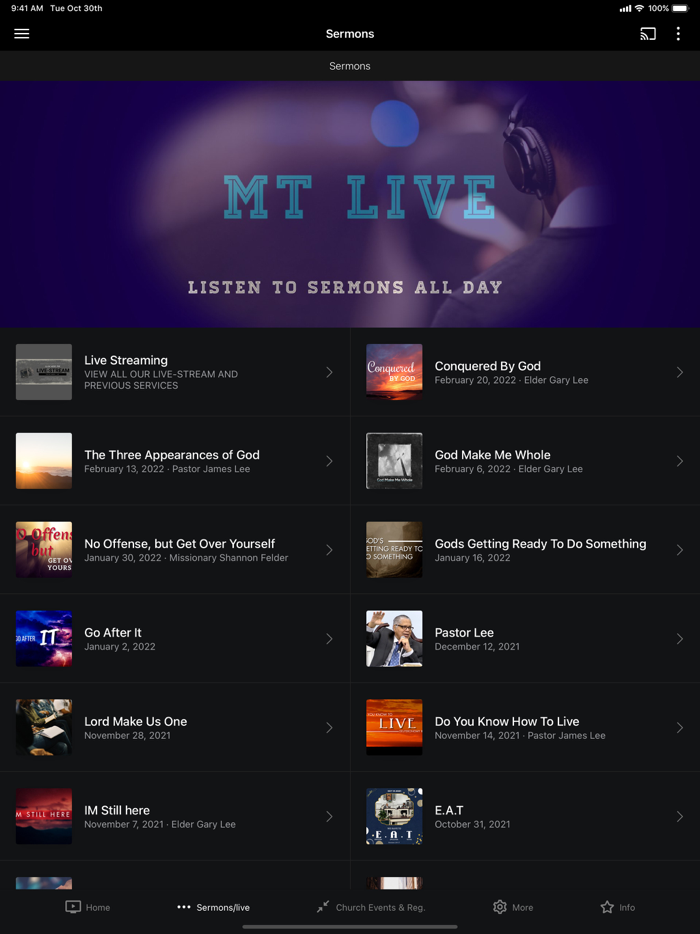Image resolution: width=700 pixels, height=934 pixels.
Task: Tap the Home tab TV icon
Action: (73, 907)
